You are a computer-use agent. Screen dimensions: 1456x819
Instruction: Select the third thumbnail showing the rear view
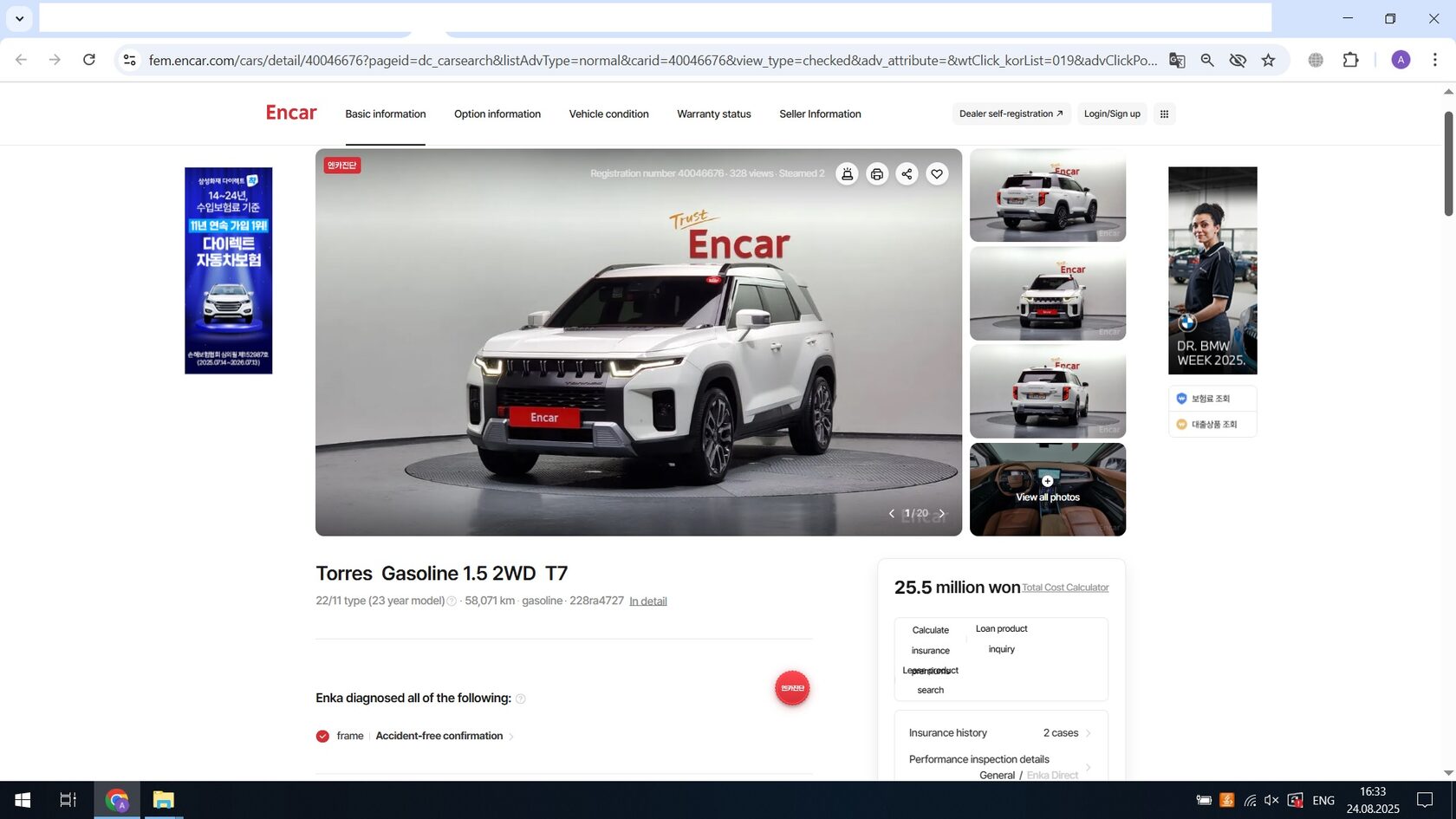[x=1048, y=392]
